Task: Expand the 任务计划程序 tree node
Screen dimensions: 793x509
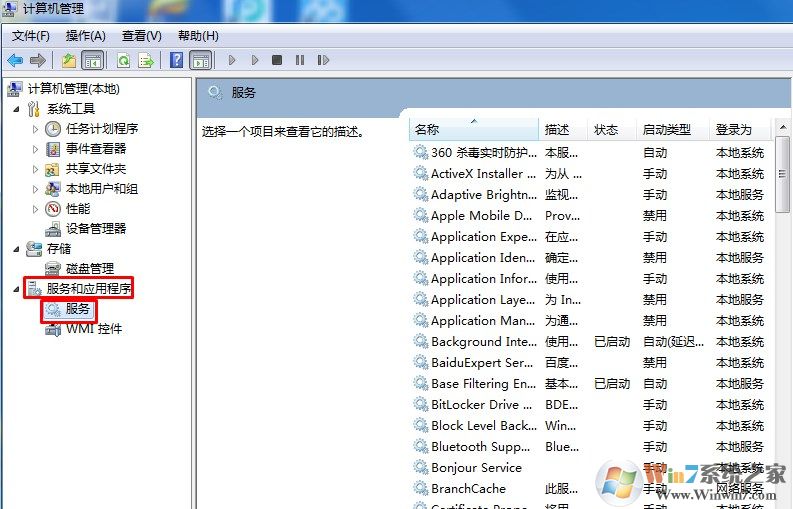Action: coord(36,129)
